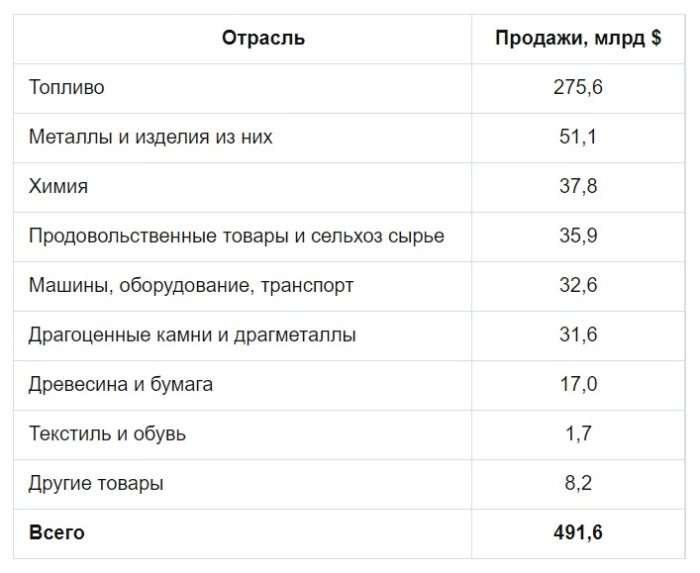
Task: Select the 51,1 sales value
Action: click(x=578, y=137)
